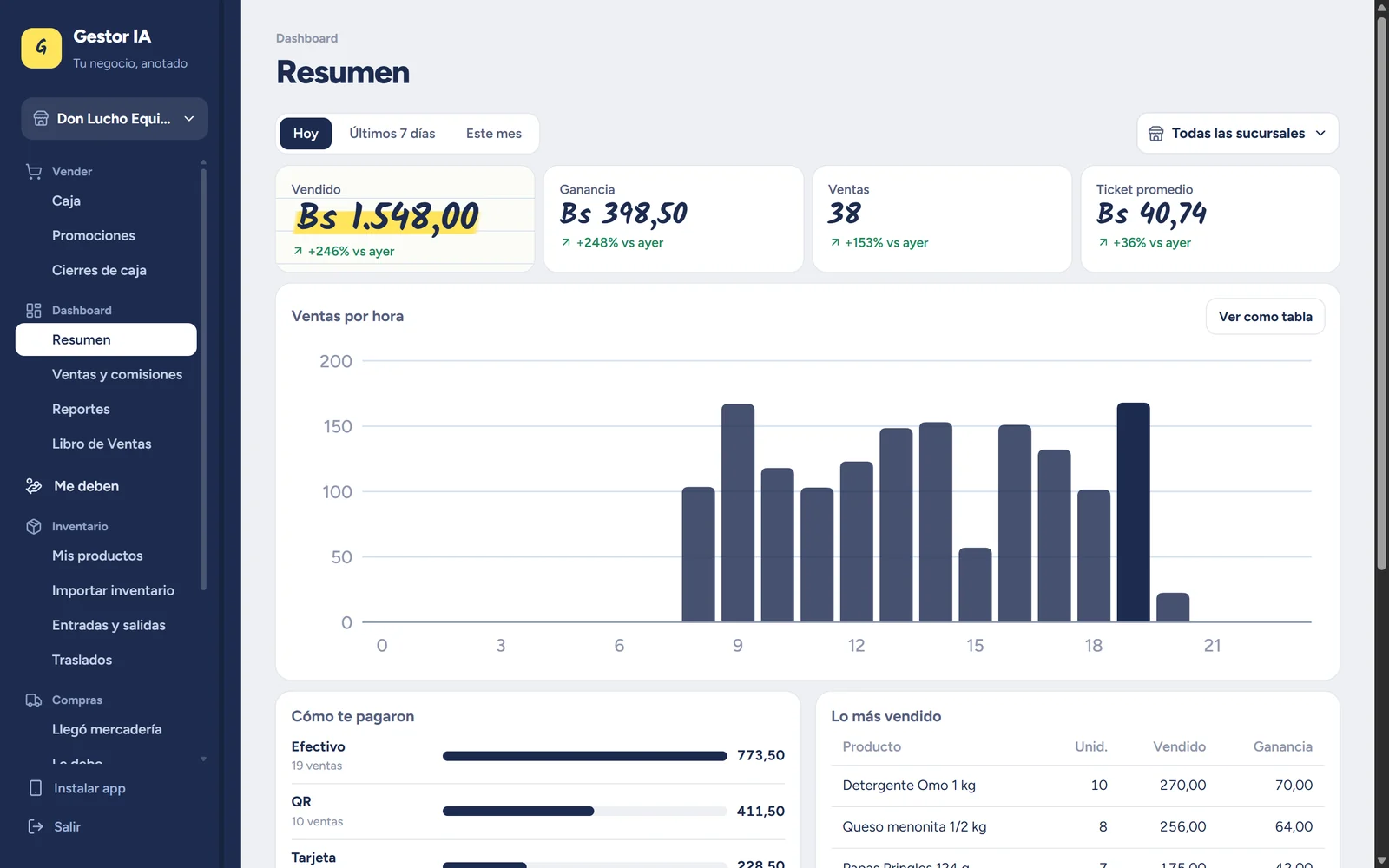Click the store icon in Todas las sucursales

tap(1155, 134)
